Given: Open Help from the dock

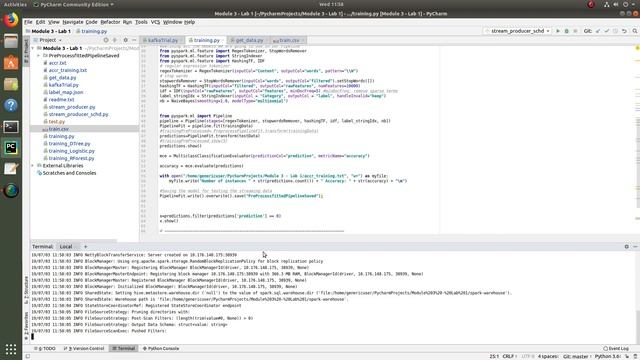Looking at the screenshot, I should click(x=11, y=105).
